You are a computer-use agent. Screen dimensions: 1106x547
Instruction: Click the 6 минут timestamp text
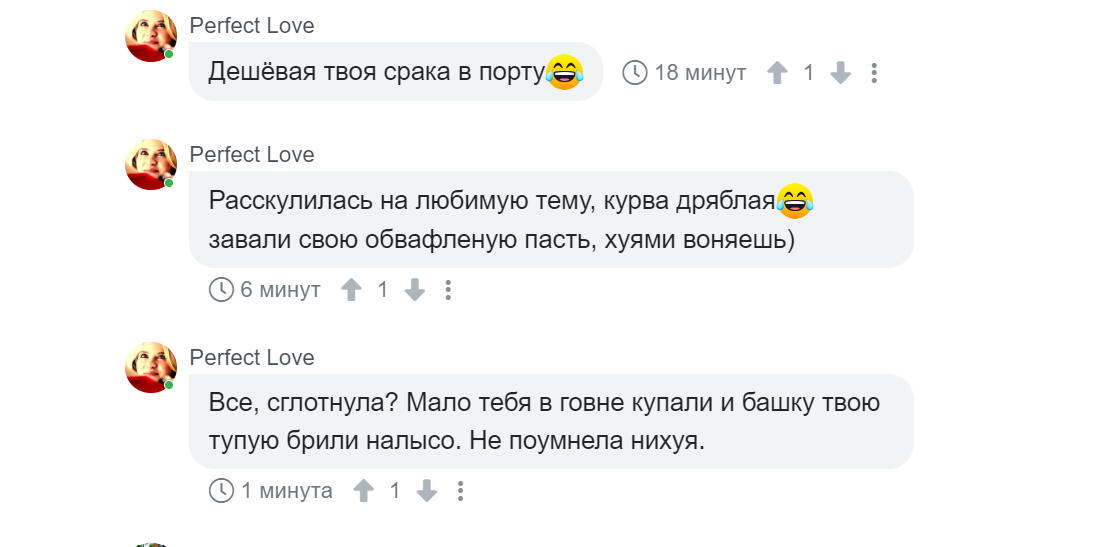pos(281,290)
